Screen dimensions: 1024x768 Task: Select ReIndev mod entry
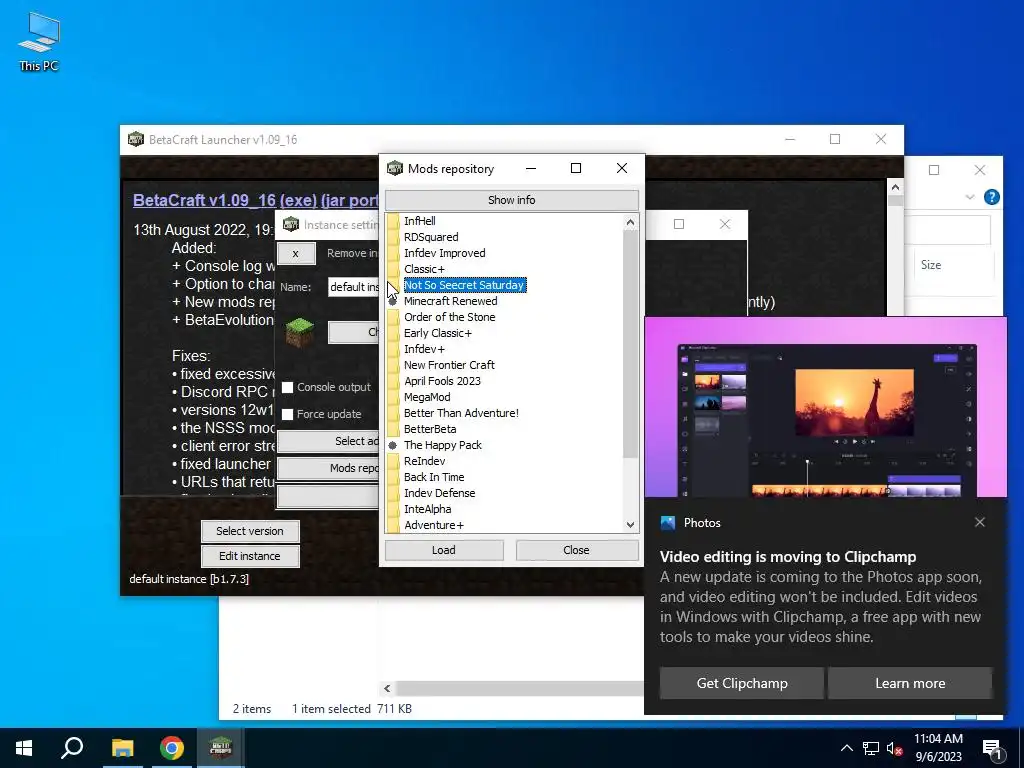point(424,461)
